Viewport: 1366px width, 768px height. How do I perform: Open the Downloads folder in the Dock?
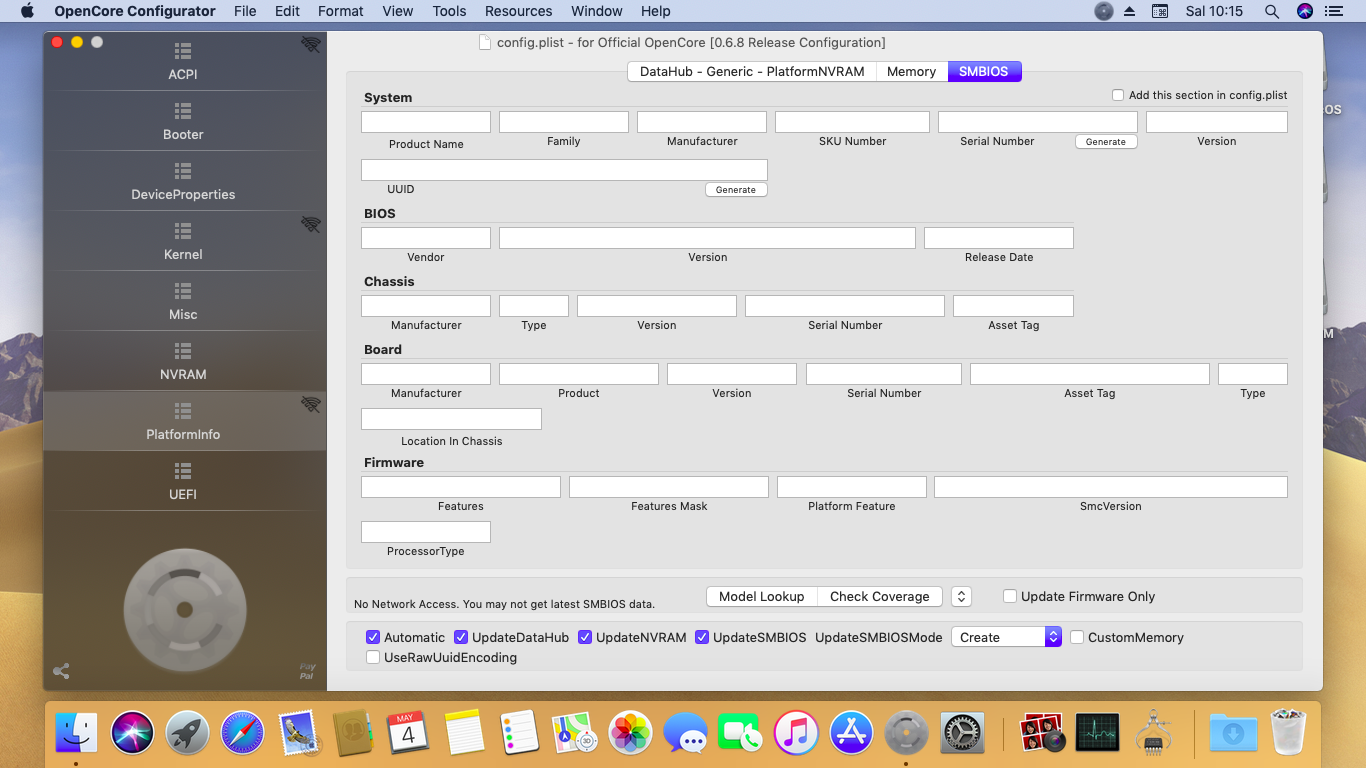1233,733
